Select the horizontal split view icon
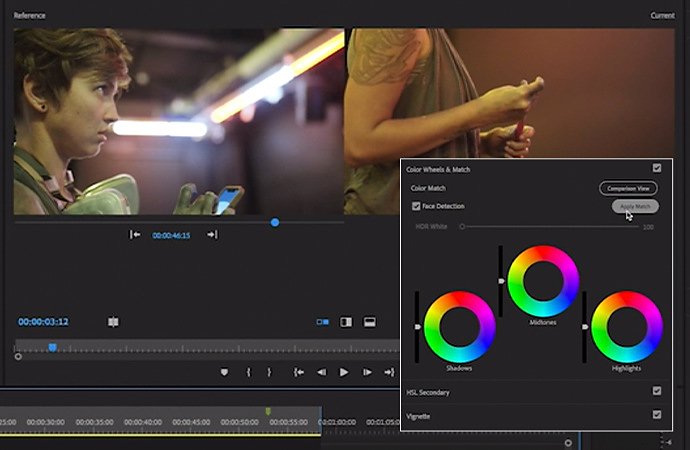 click(369, 322)
